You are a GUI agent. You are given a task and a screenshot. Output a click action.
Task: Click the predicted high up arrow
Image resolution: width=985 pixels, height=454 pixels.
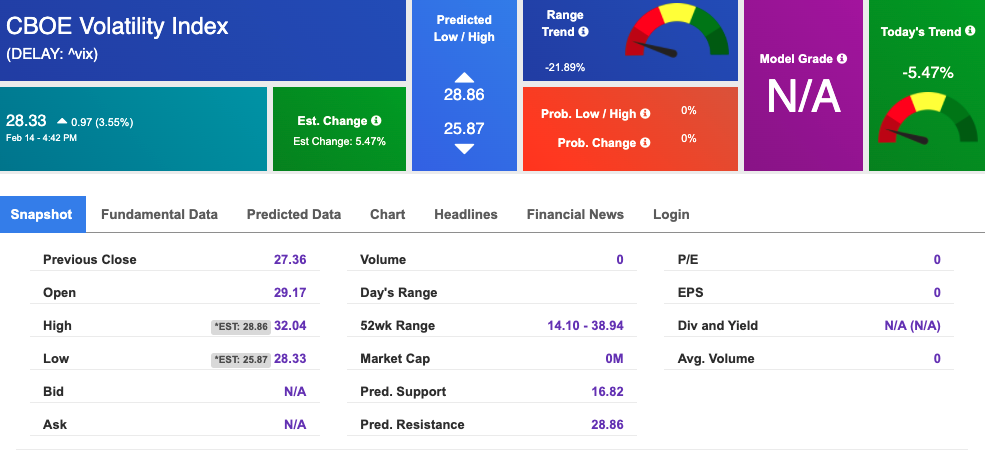click(464, 78)
